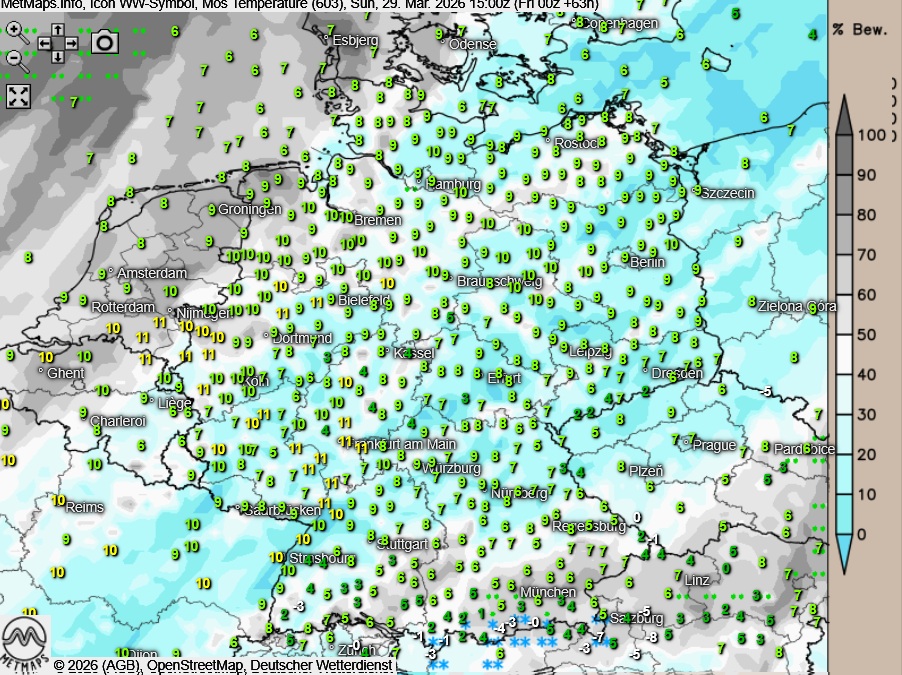The height and width of the screenshot is (675, 902).
Task: Pan the map up with arrow
Action: pyautogui.click(x=58, y=30)
